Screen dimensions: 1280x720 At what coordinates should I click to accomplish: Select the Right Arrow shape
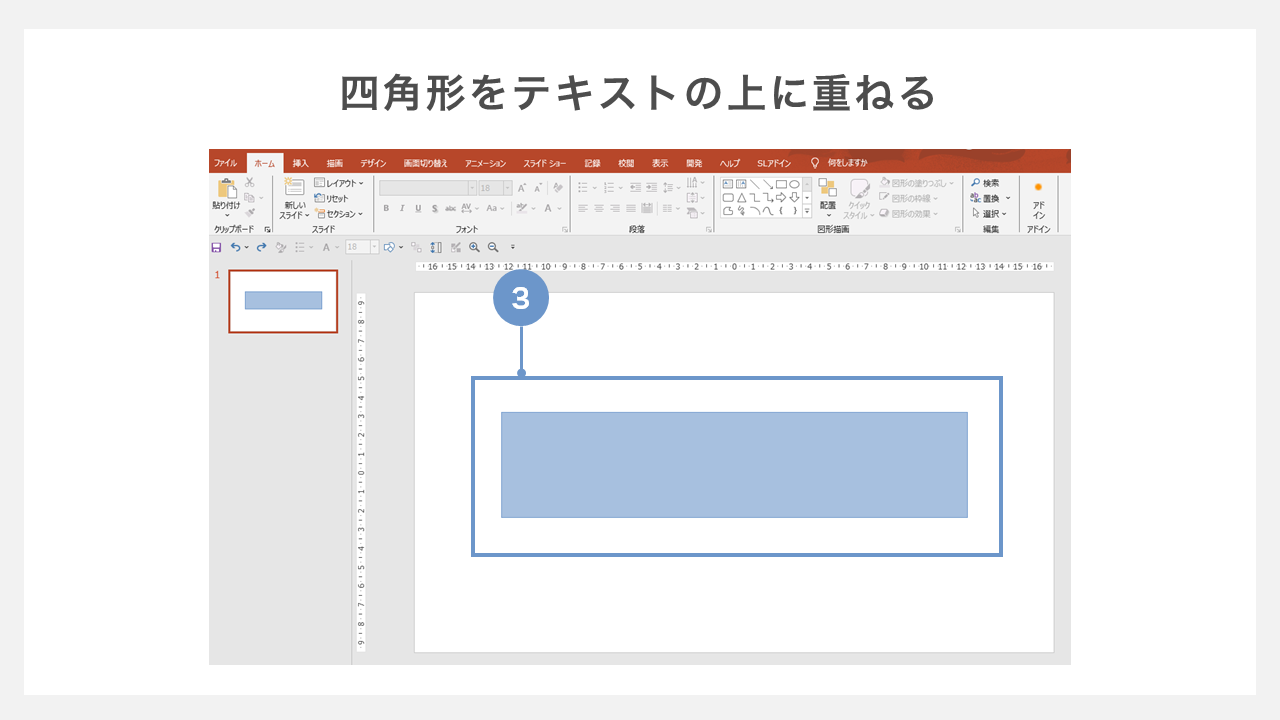(x=781, y=198)
